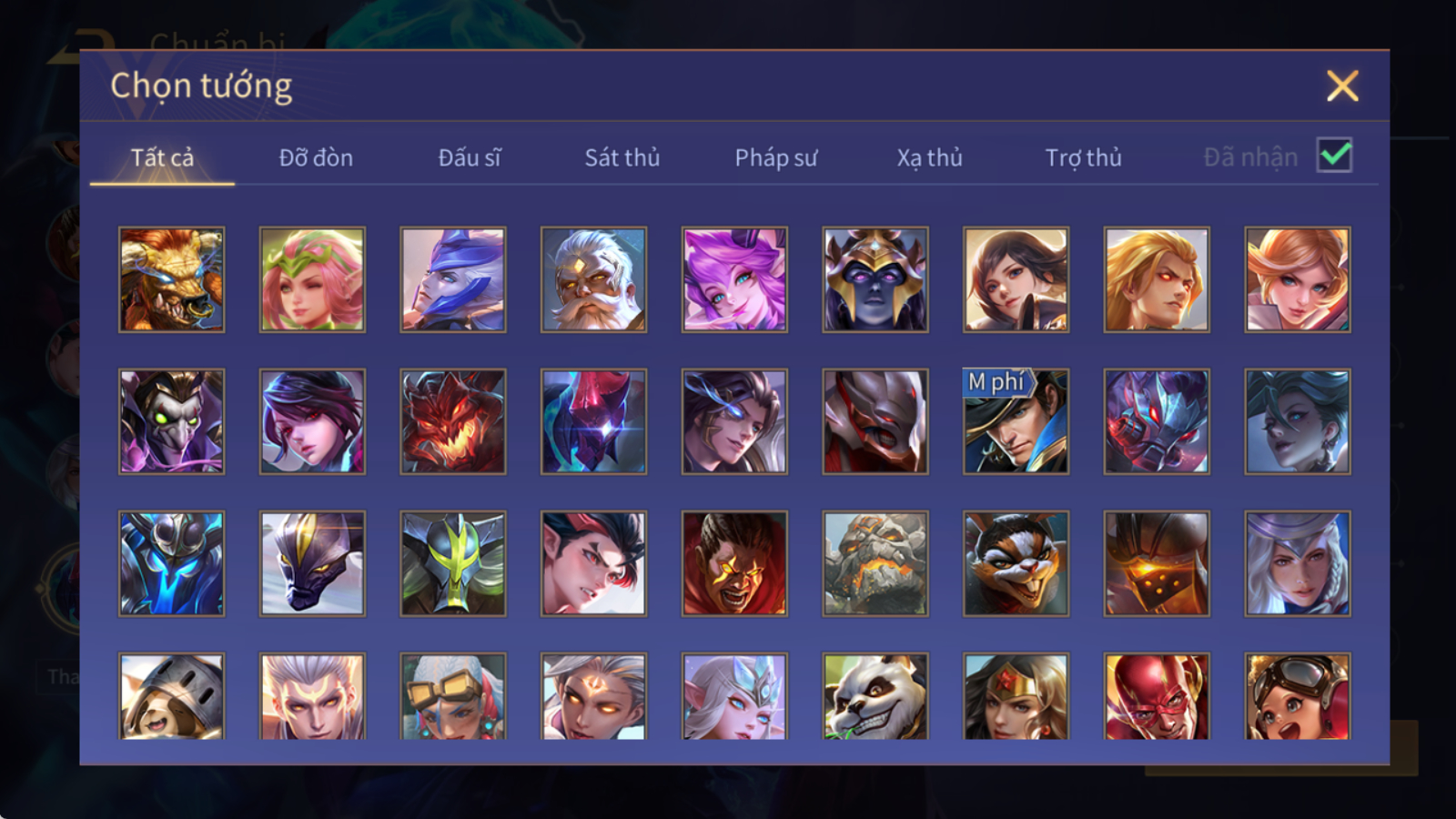The height and width of the screenshot is (819, 1456).
Task: Choose the panda hero portrait
Action: [x=875, y=695]
